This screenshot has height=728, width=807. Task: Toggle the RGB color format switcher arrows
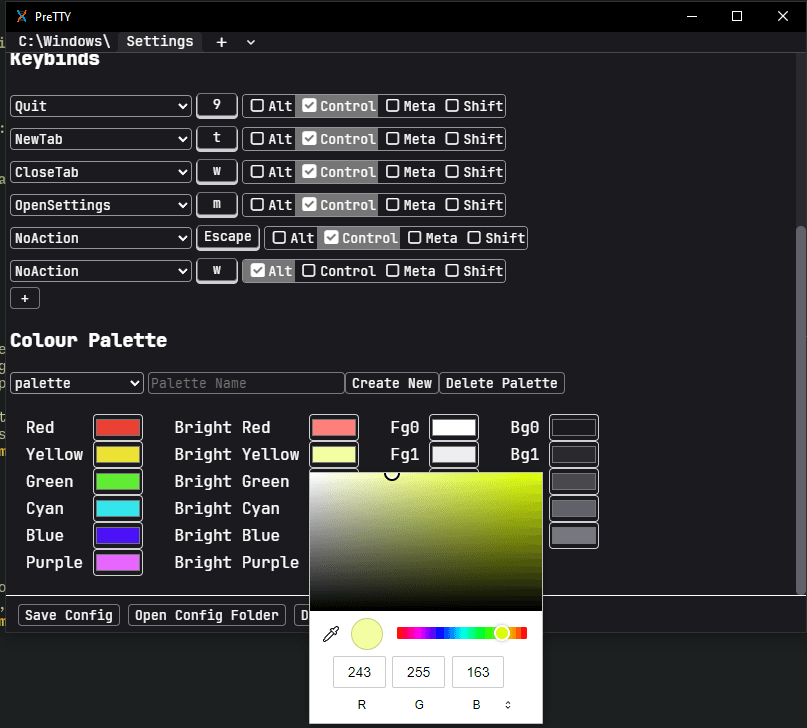[x=508, y=705]
